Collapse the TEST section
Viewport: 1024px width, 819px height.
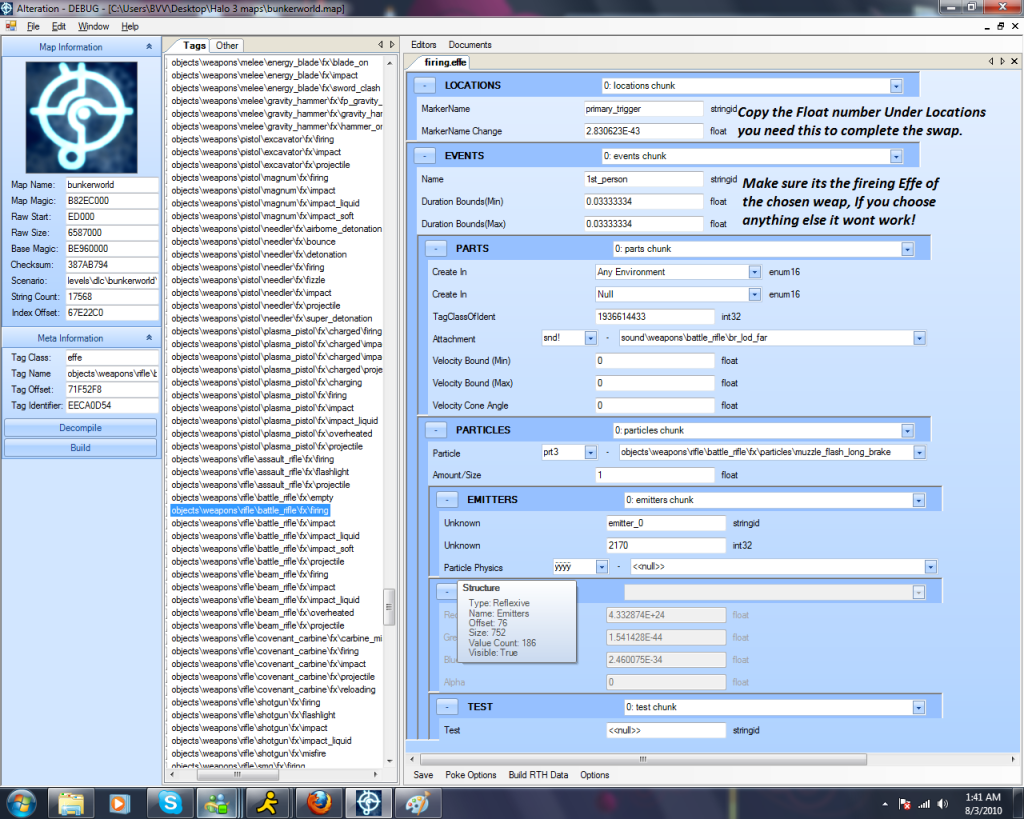[x=447, y=707]
